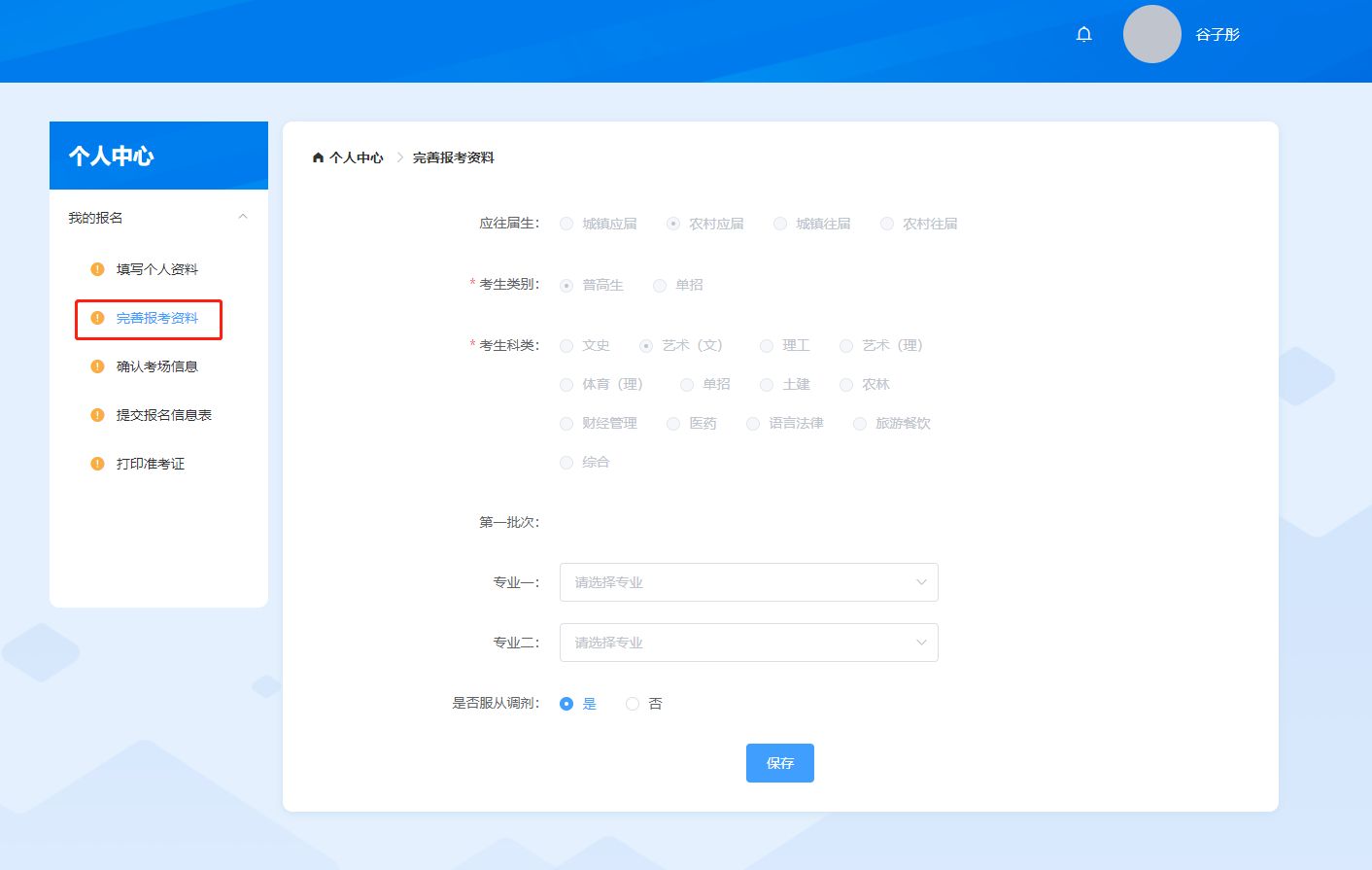Open 完善报考资料 menu item
This screenshot has height=870, width=1372.
[x=157, y=318]
